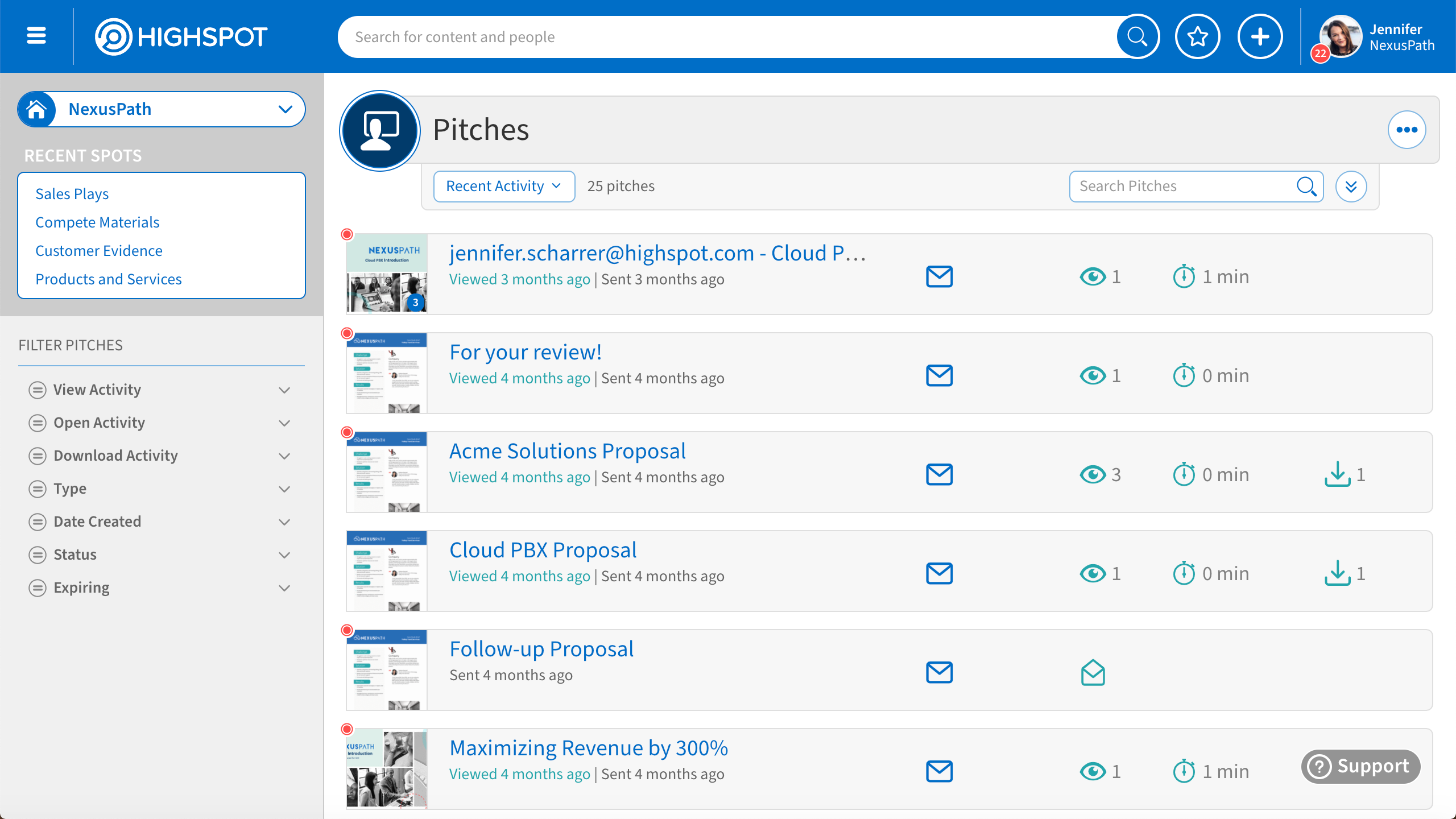Viewport: 1456px width, 819px height.
Task: Open the Recent Activity sort dropdown
Action: coord(503,185)
